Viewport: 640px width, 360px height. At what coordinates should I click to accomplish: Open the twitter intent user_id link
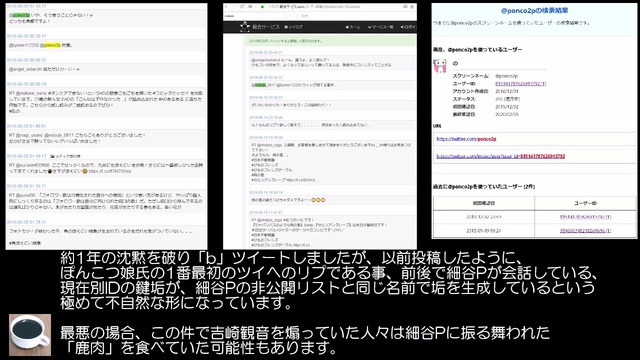click(x=500, y=156)
